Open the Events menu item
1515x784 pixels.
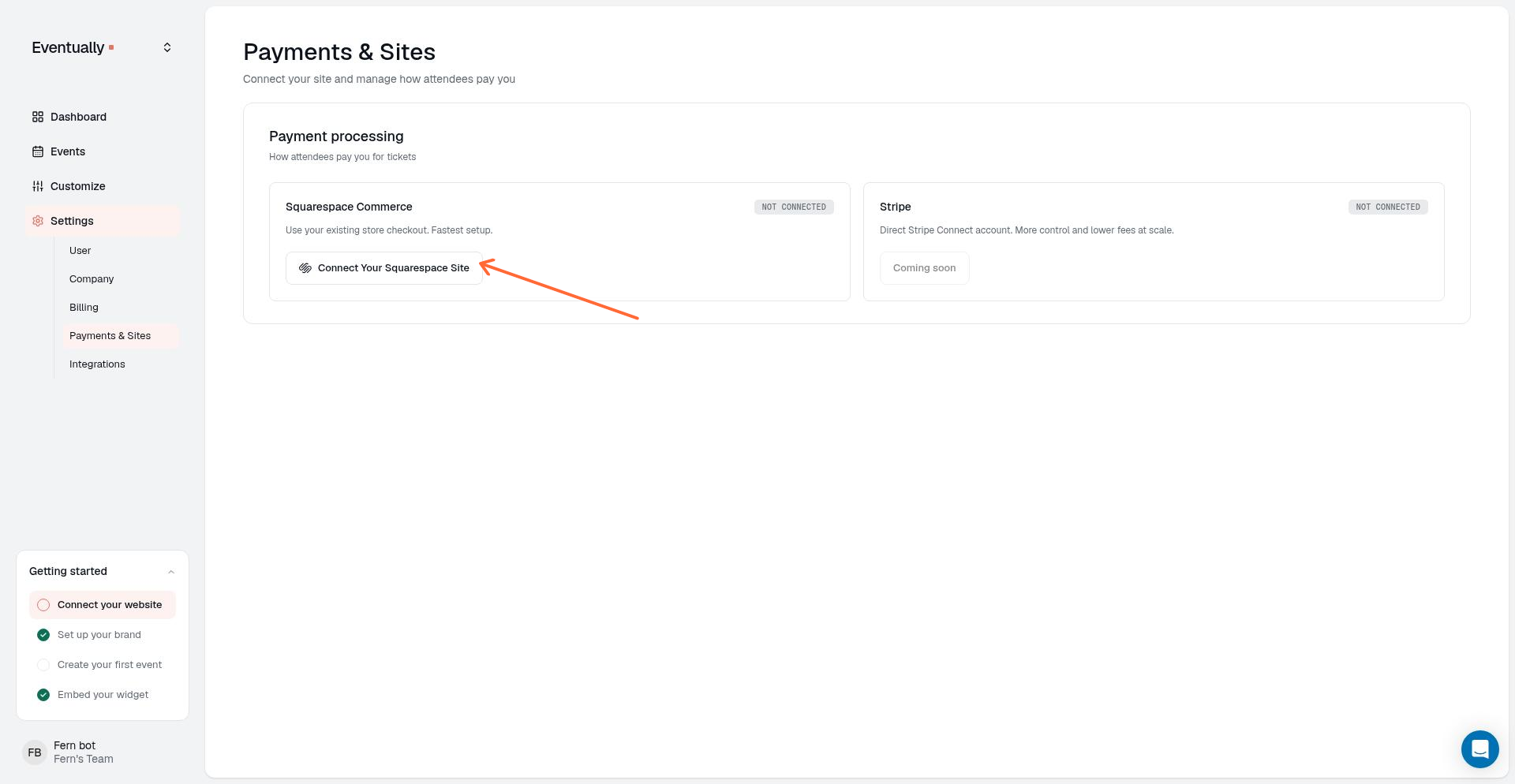coord(103,151)
